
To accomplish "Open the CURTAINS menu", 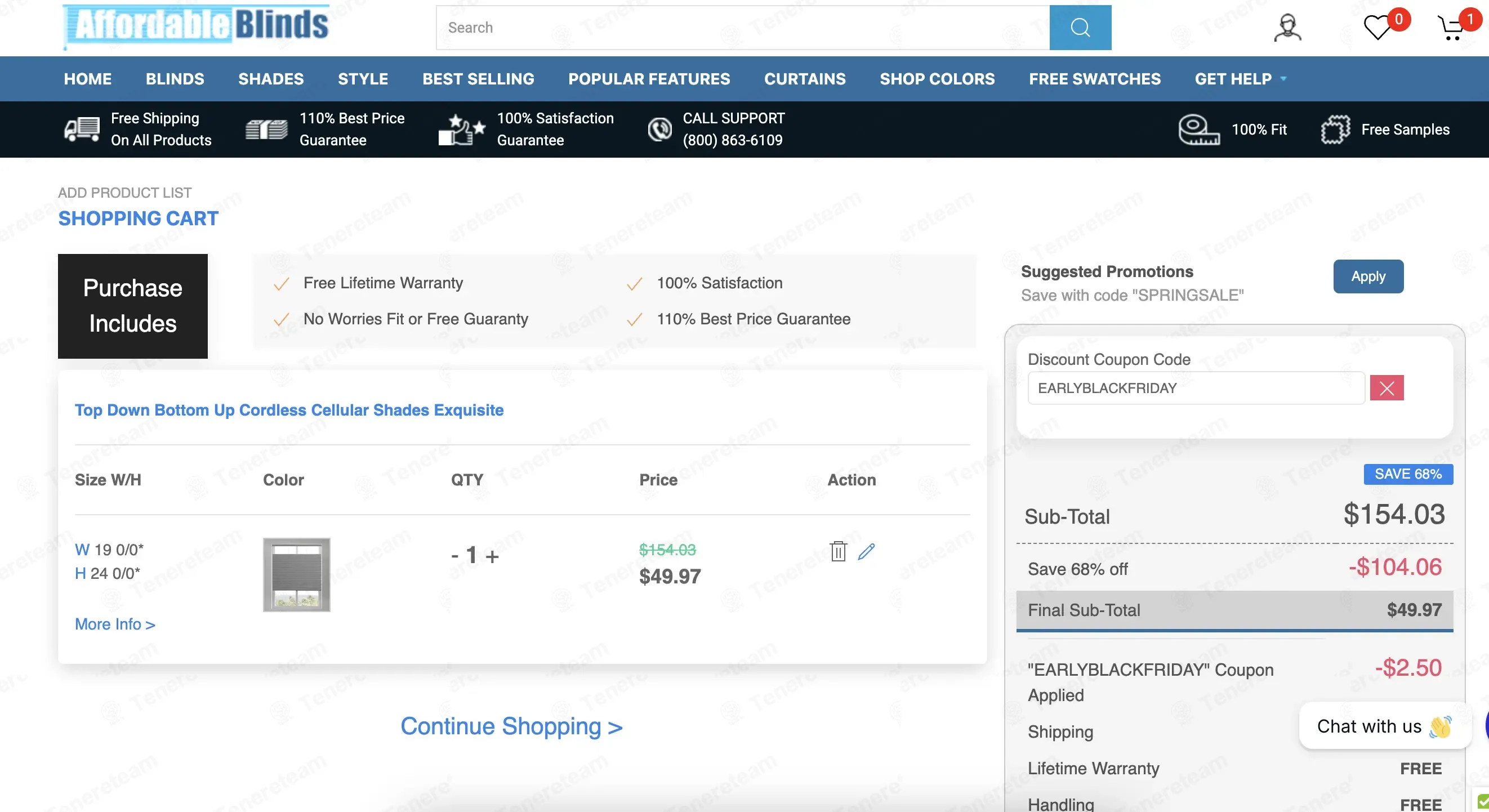I will (x=805, y=79).
